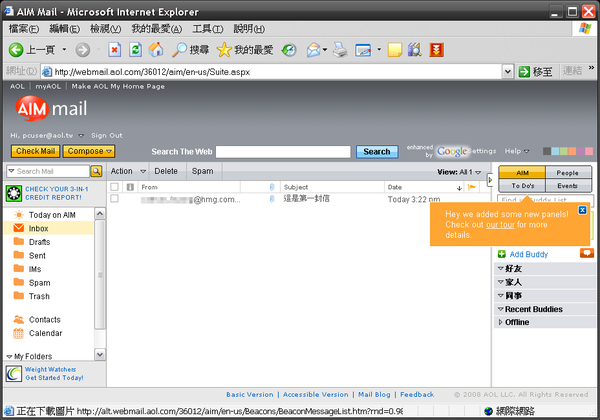Open the 編輯(E) menu
The width and height of the screenshot is (600, 420).
65,29
